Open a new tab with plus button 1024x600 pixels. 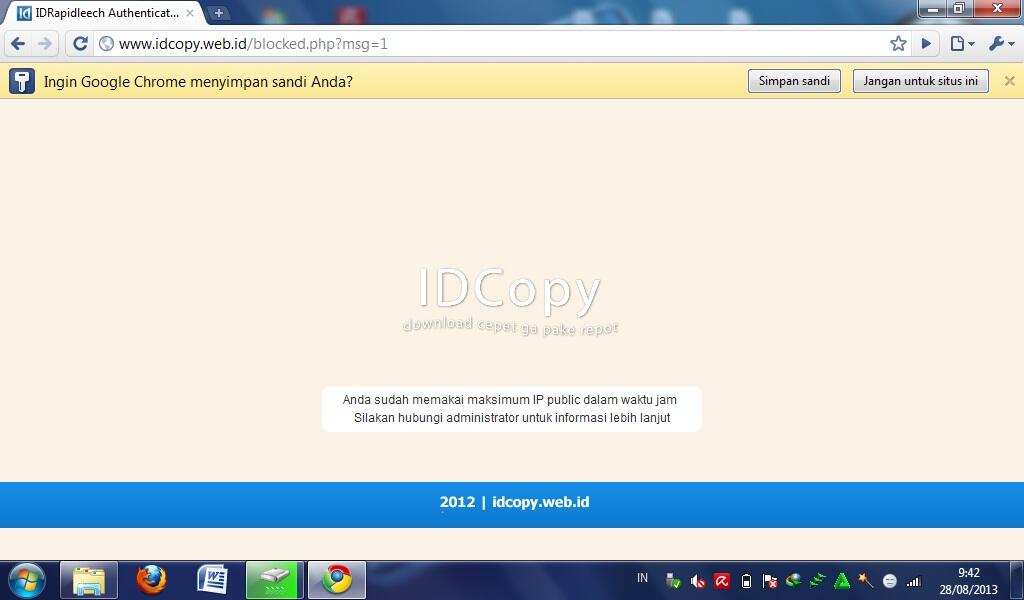pyautogui.click(x=218, y=12)
